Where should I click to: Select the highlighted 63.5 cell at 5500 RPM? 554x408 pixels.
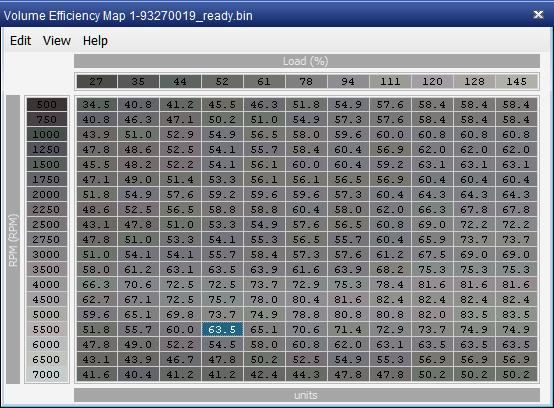point(222,330)
